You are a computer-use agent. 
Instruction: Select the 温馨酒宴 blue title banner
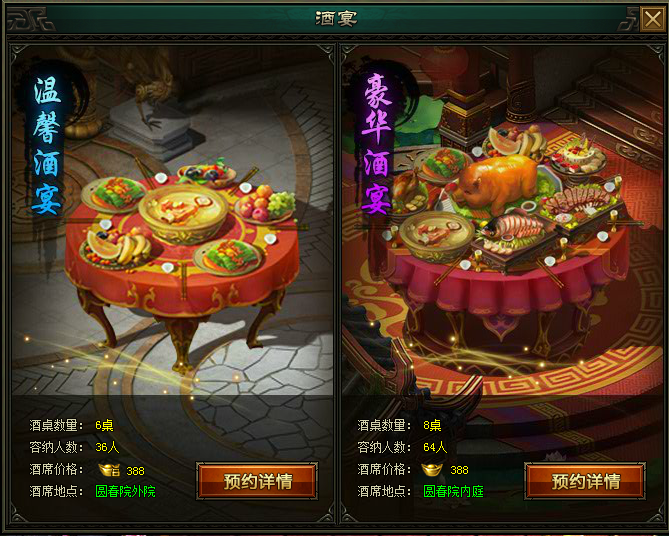[x=47, y=144]
